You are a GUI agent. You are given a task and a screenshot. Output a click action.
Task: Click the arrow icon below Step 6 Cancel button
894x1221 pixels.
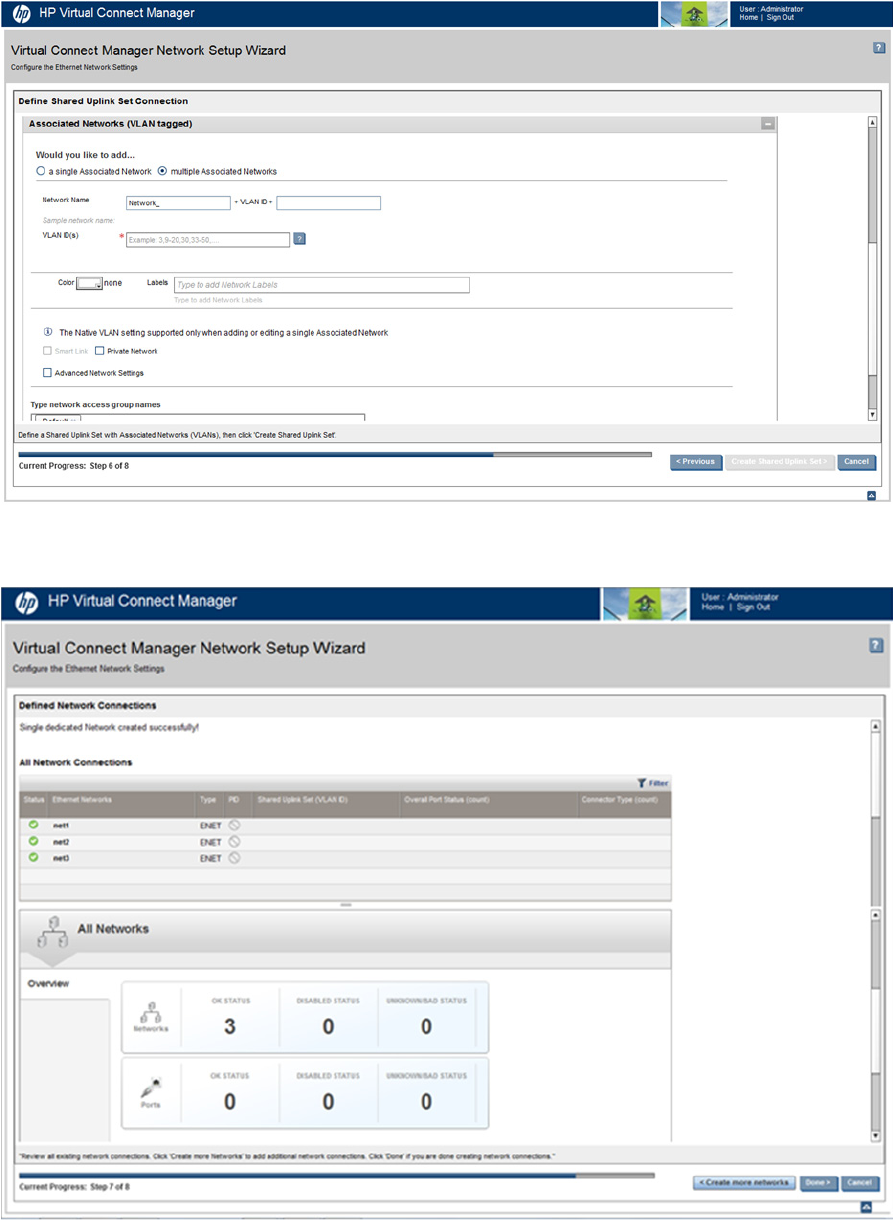point(871,495)
